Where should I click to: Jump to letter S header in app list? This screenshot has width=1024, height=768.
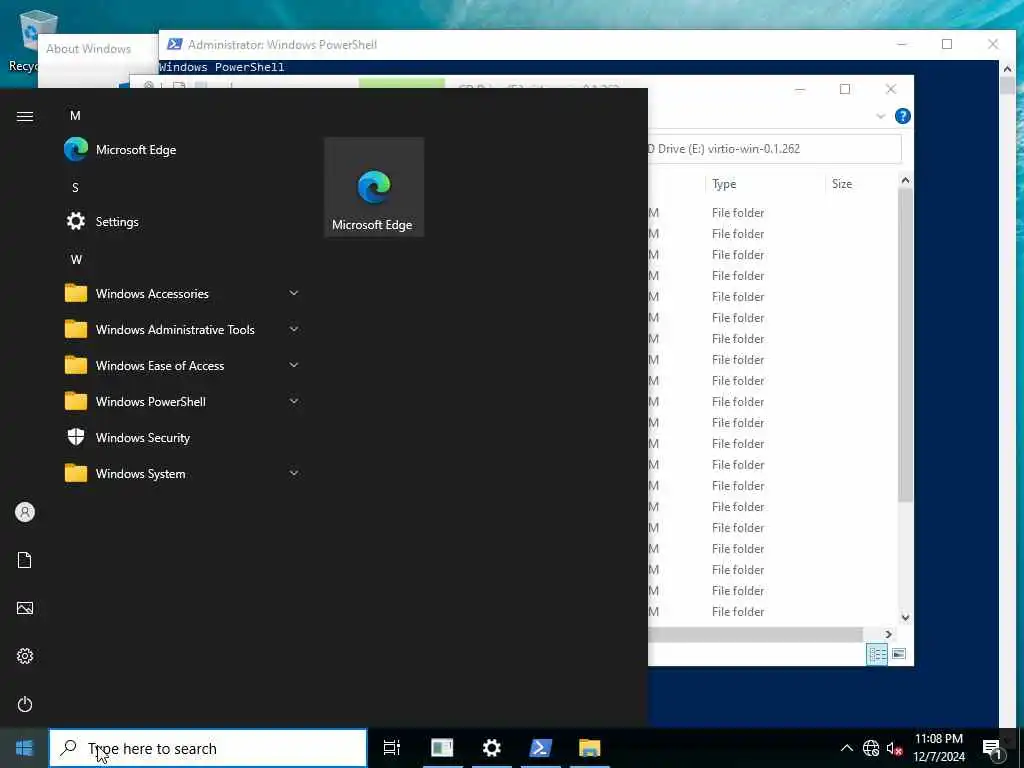[75, 187]
